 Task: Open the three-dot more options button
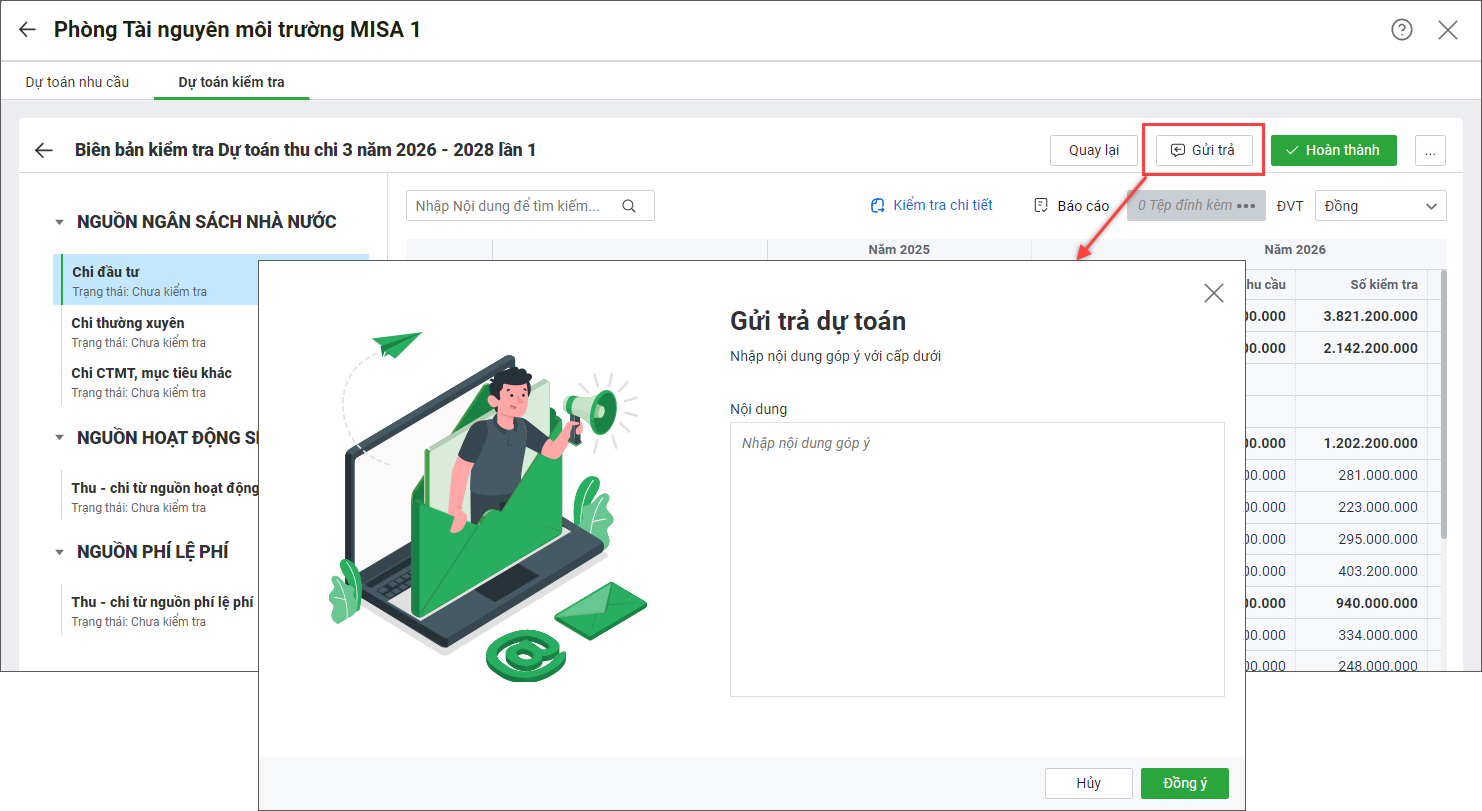(x=1430, y=151)
